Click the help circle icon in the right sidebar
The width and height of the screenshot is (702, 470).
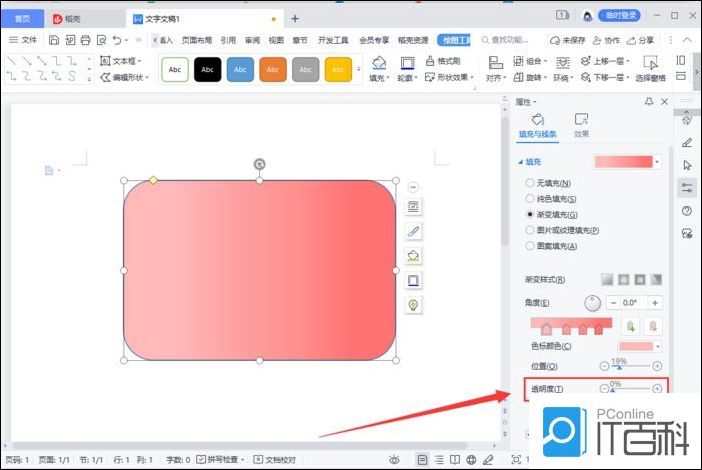687,211
